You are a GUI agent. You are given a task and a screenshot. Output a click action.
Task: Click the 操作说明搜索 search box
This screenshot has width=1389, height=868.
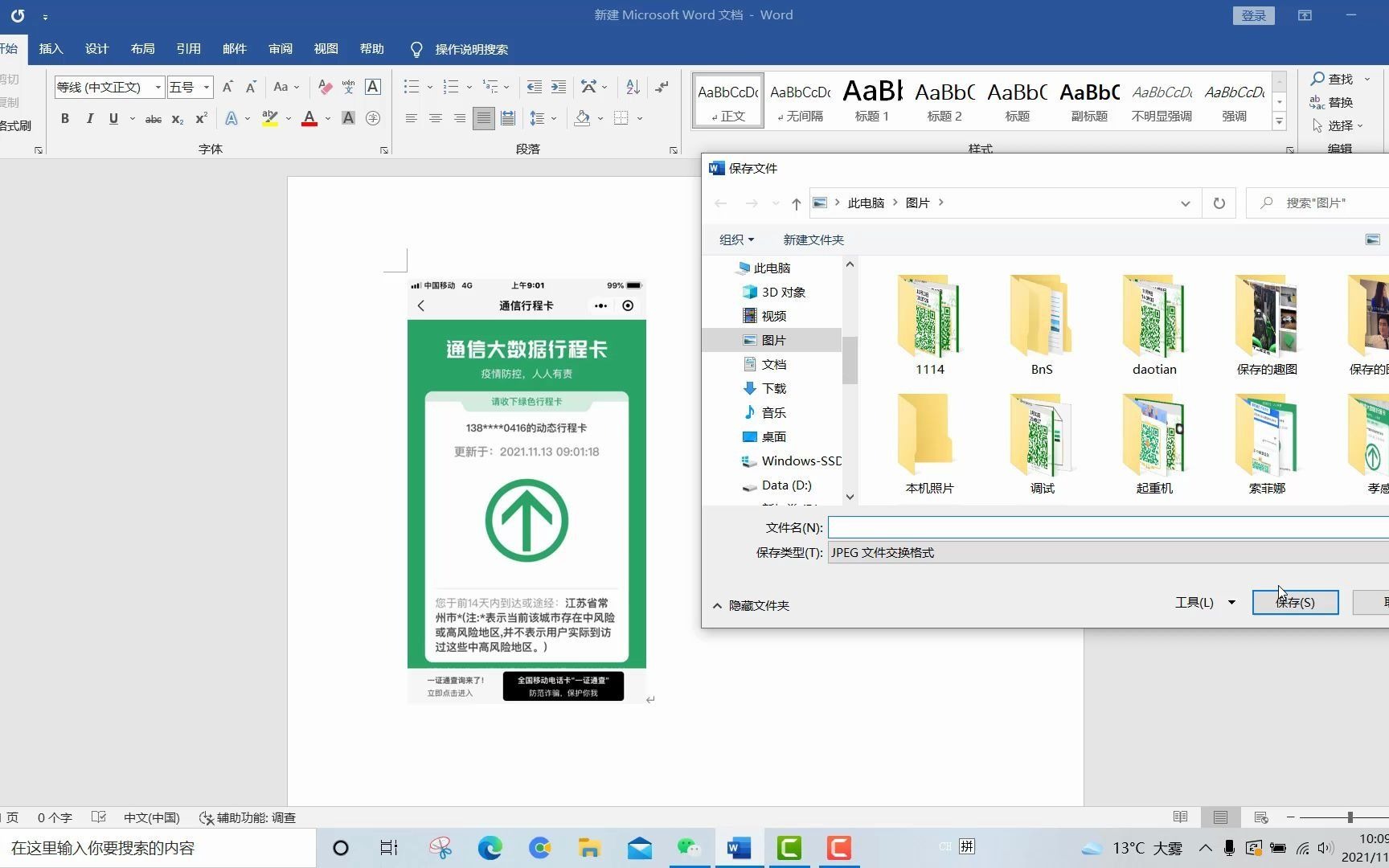471,50
